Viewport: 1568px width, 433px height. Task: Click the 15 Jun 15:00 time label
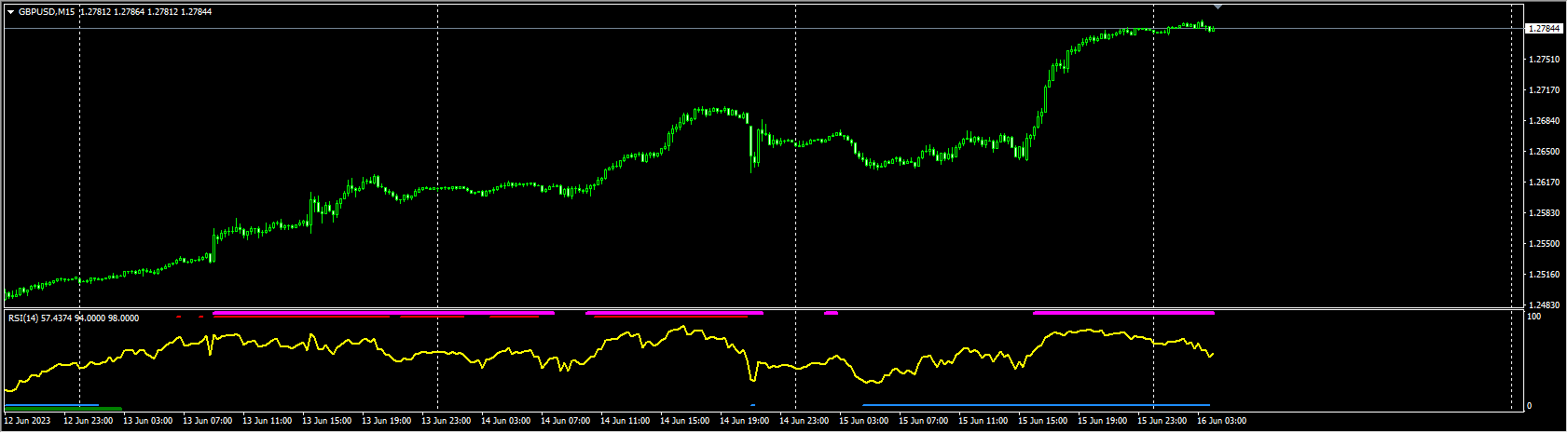[1041, 422]
